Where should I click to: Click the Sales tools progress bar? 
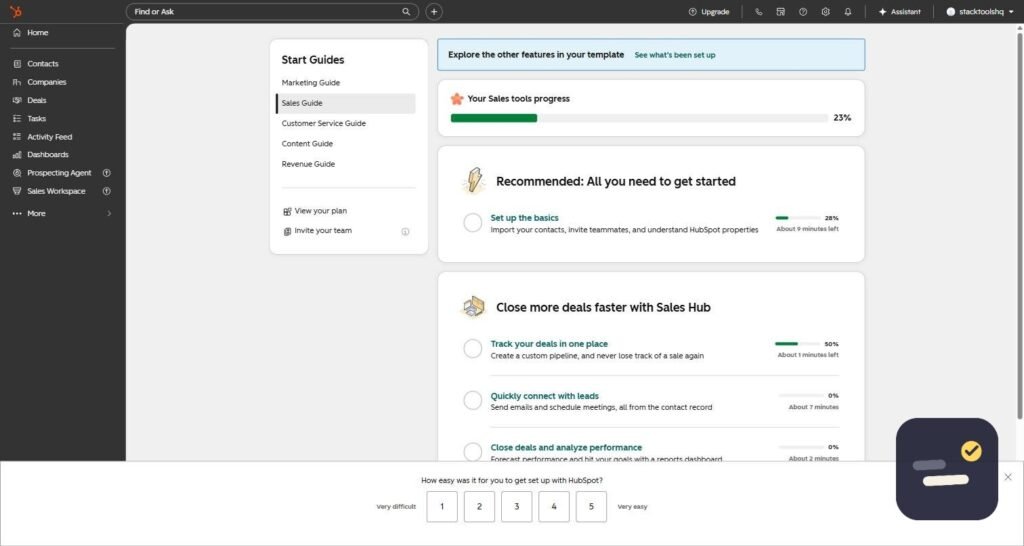[639, 118]
